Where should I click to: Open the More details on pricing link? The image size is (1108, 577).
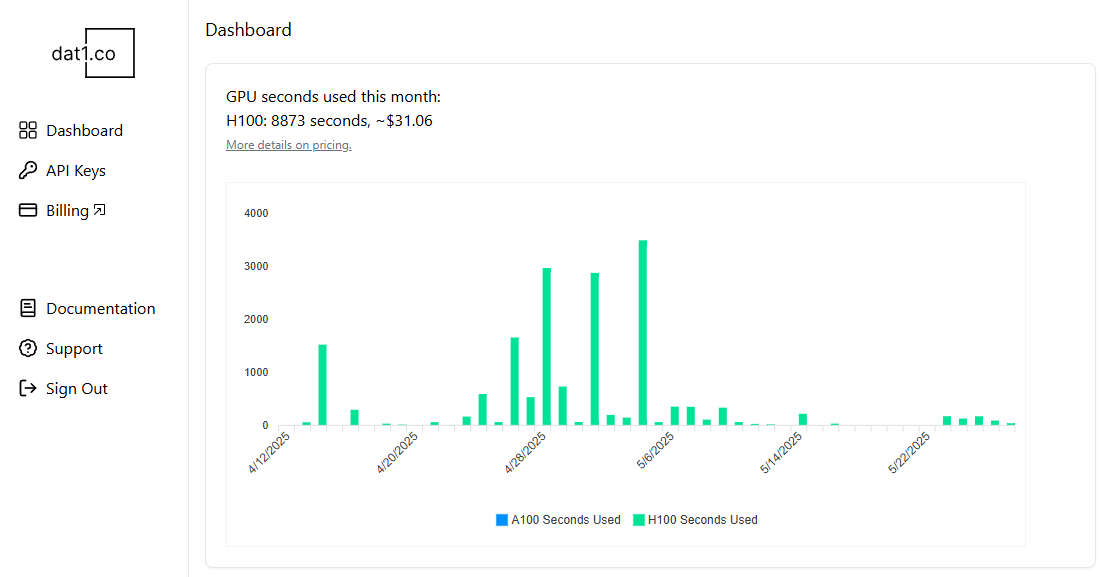[288, 145]
